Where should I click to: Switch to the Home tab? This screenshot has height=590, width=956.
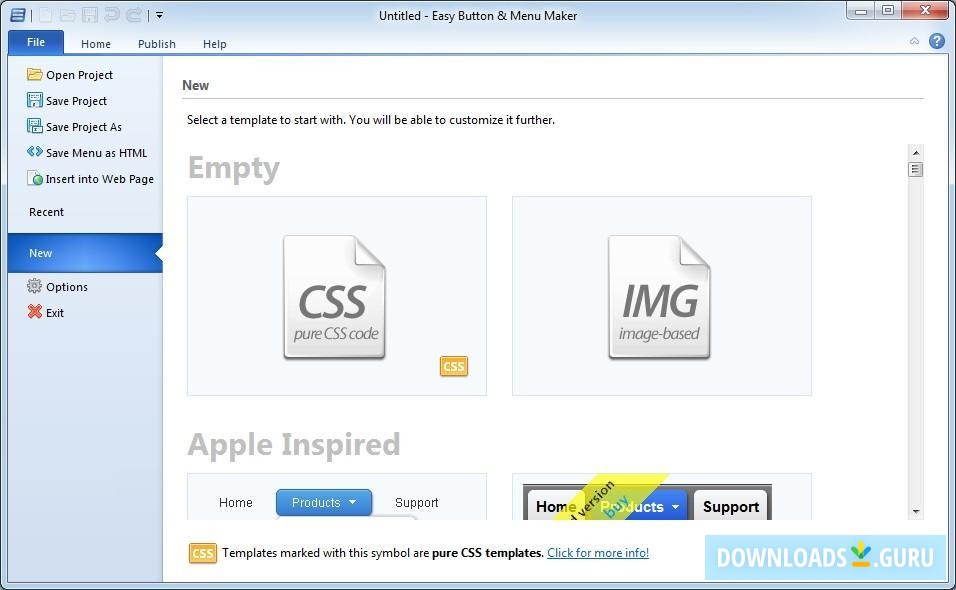(x=96, y=44)
